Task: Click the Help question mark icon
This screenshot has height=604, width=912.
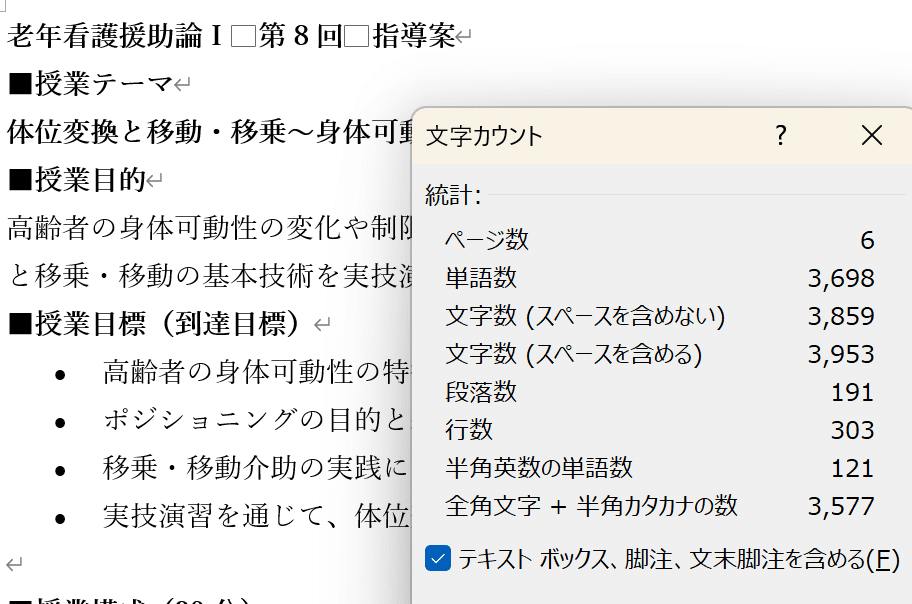Action: click(779, 135)
